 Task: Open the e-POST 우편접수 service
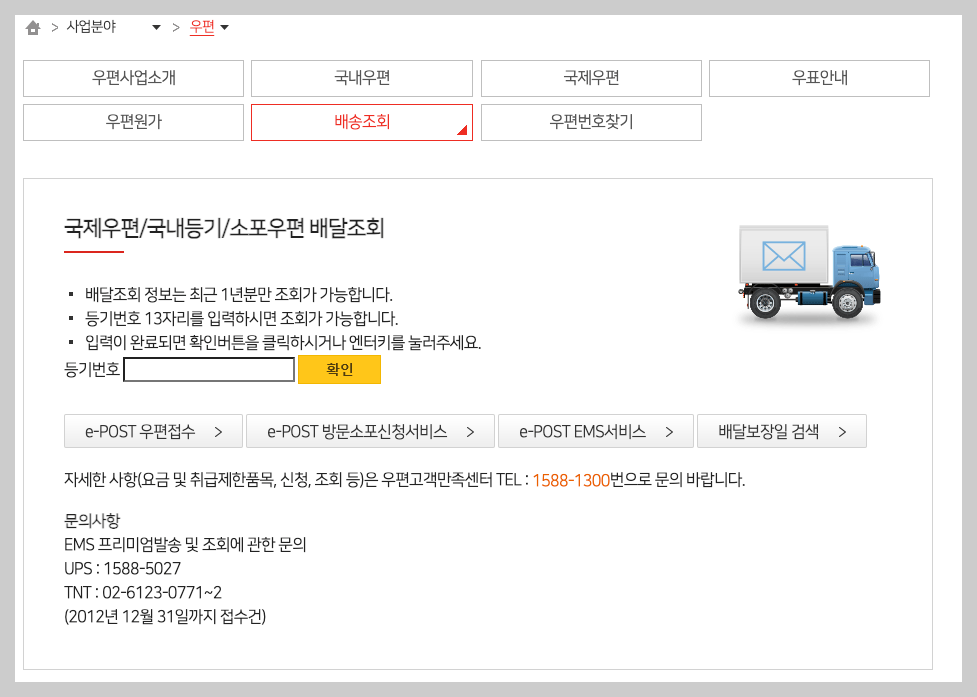(152, 431)
